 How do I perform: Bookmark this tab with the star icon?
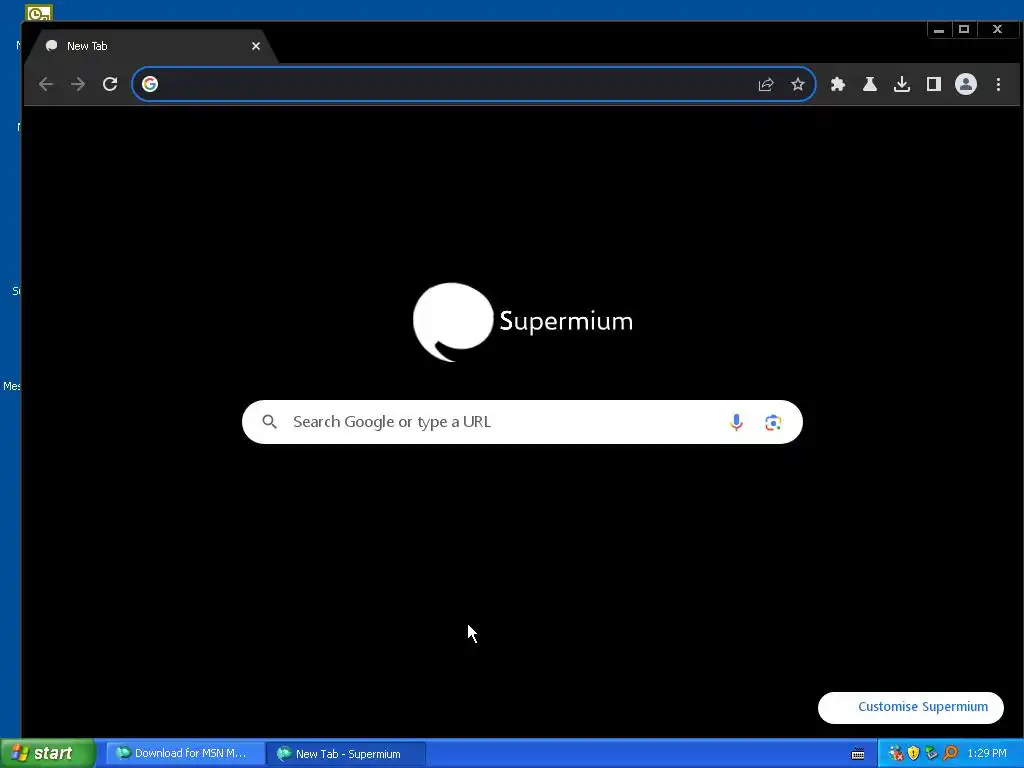[x=797, y=84]
